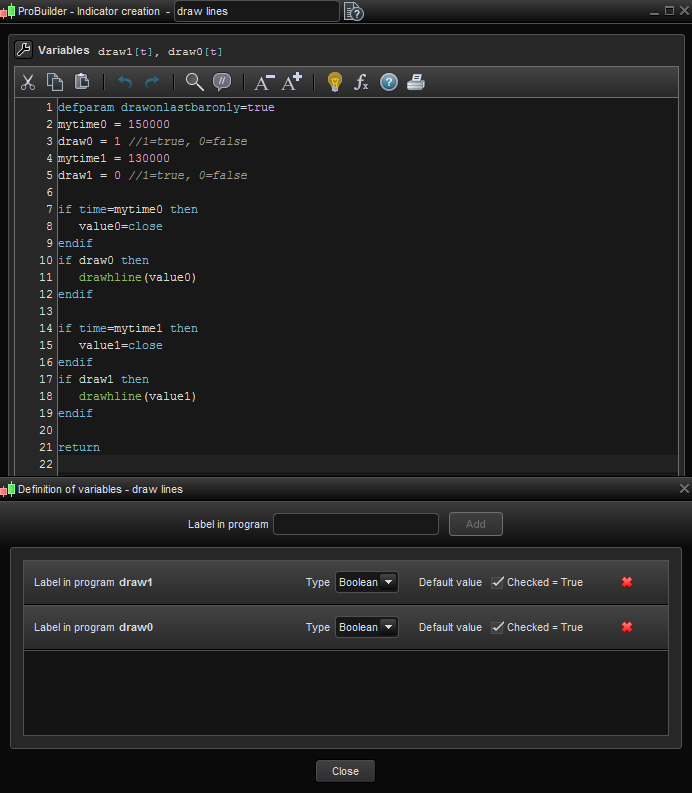Open Type dropdown for draw1
Screen dimensions: 692x793
click(x=366, y=582)
